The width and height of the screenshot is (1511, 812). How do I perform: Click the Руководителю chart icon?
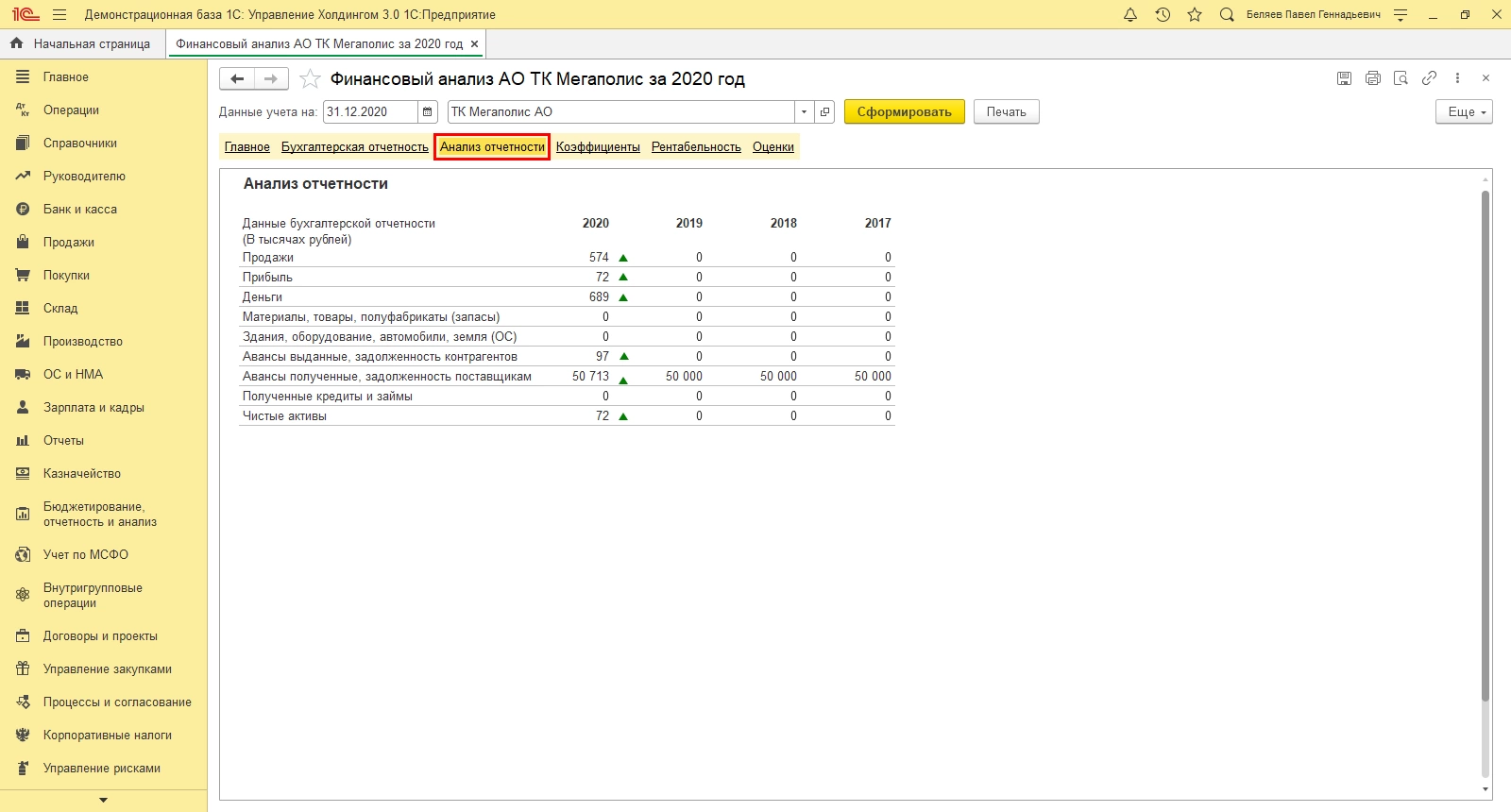(23, 177)
